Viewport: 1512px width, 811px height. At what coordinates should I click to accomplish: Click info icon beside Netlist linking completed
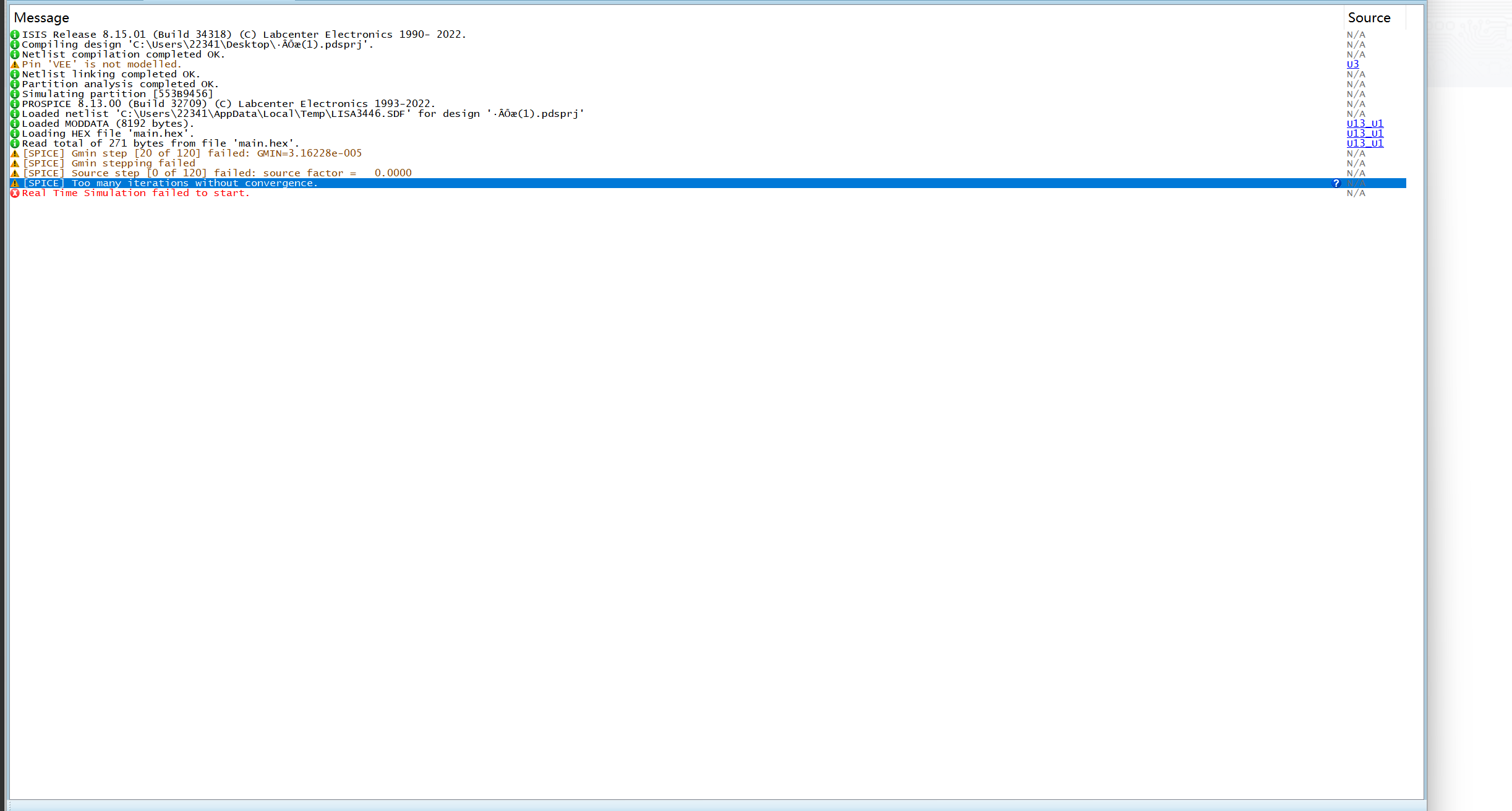(15, 74)
